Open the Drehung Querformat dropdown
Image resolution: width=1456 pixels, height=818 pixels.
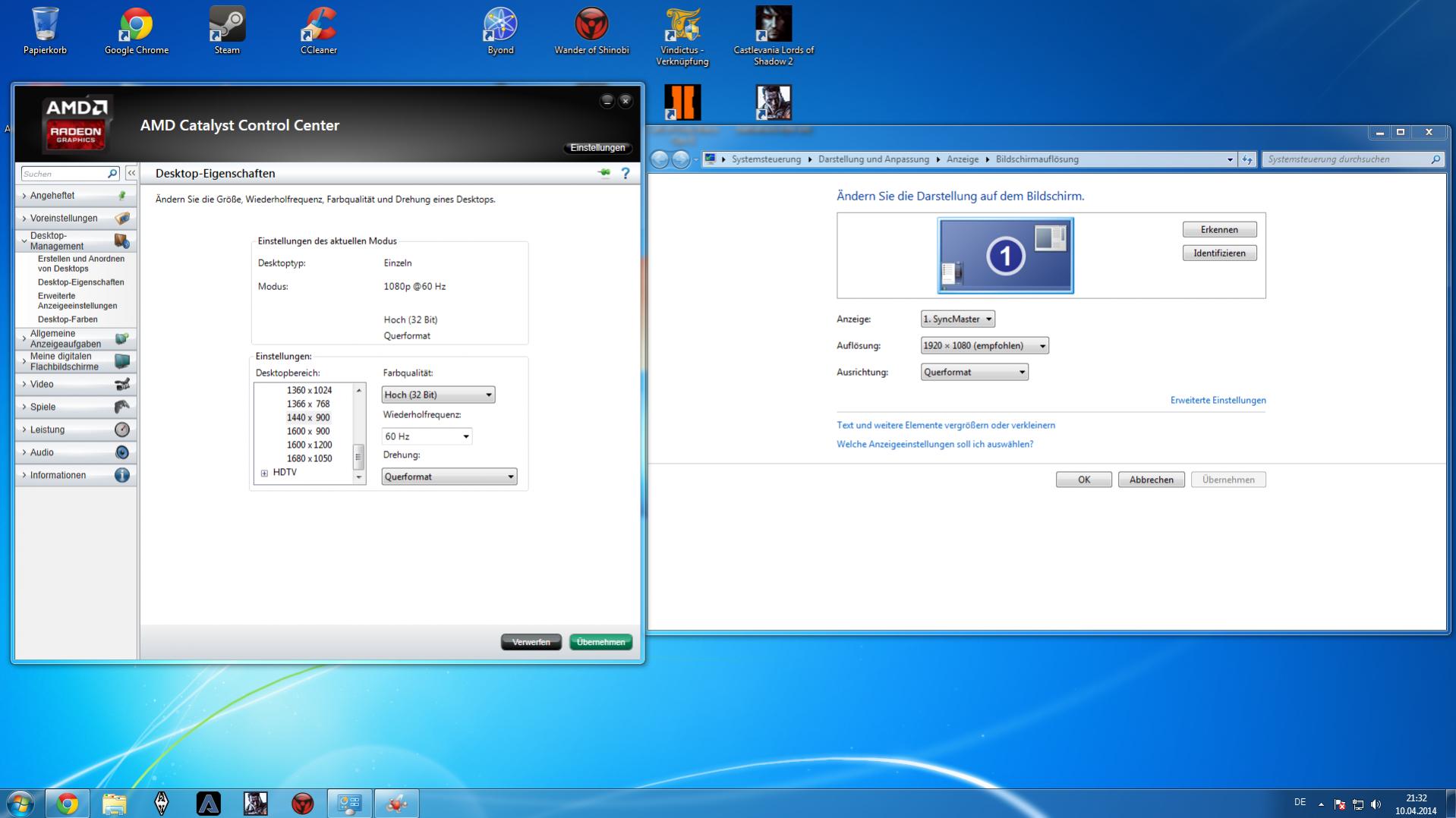click(x=449, y=477)
